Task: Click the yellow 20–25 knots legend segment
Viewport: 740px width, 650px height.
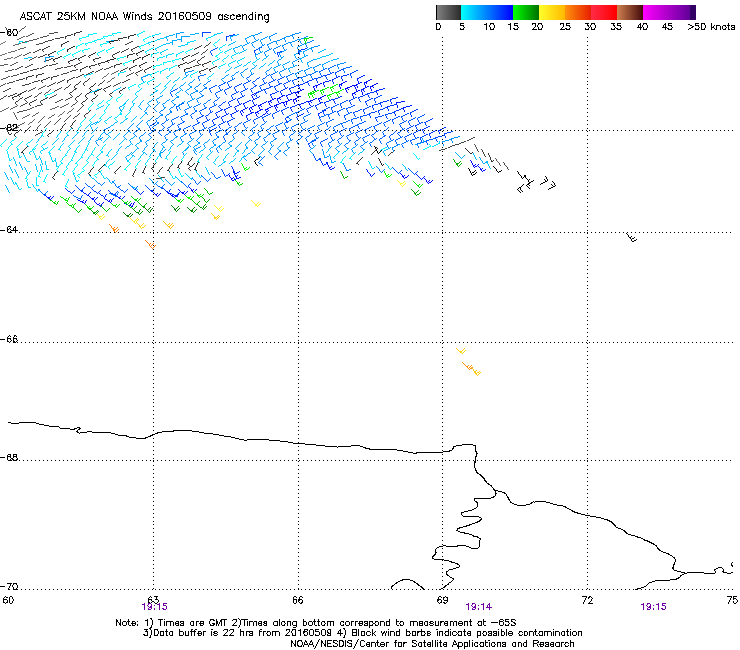Action: click(552, 12)
